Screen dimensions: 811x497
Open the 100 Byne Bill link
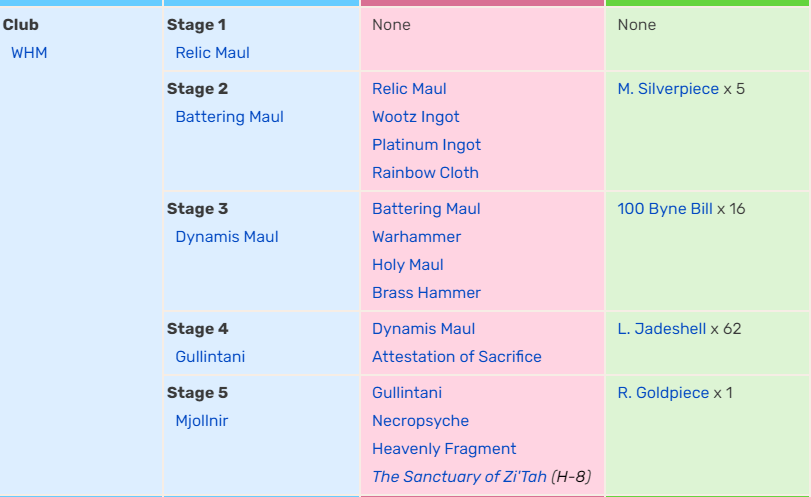pyautogui.click(x=665, y=209)
